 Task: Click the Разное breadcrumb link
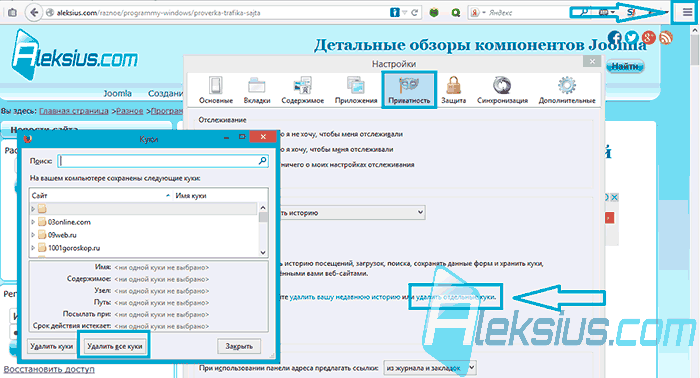(129, 111)
